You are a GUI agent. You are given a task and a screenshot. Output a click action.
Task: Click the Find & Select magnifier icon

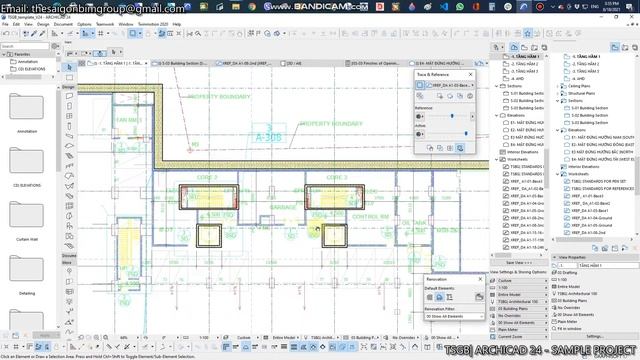pos(198,34)
